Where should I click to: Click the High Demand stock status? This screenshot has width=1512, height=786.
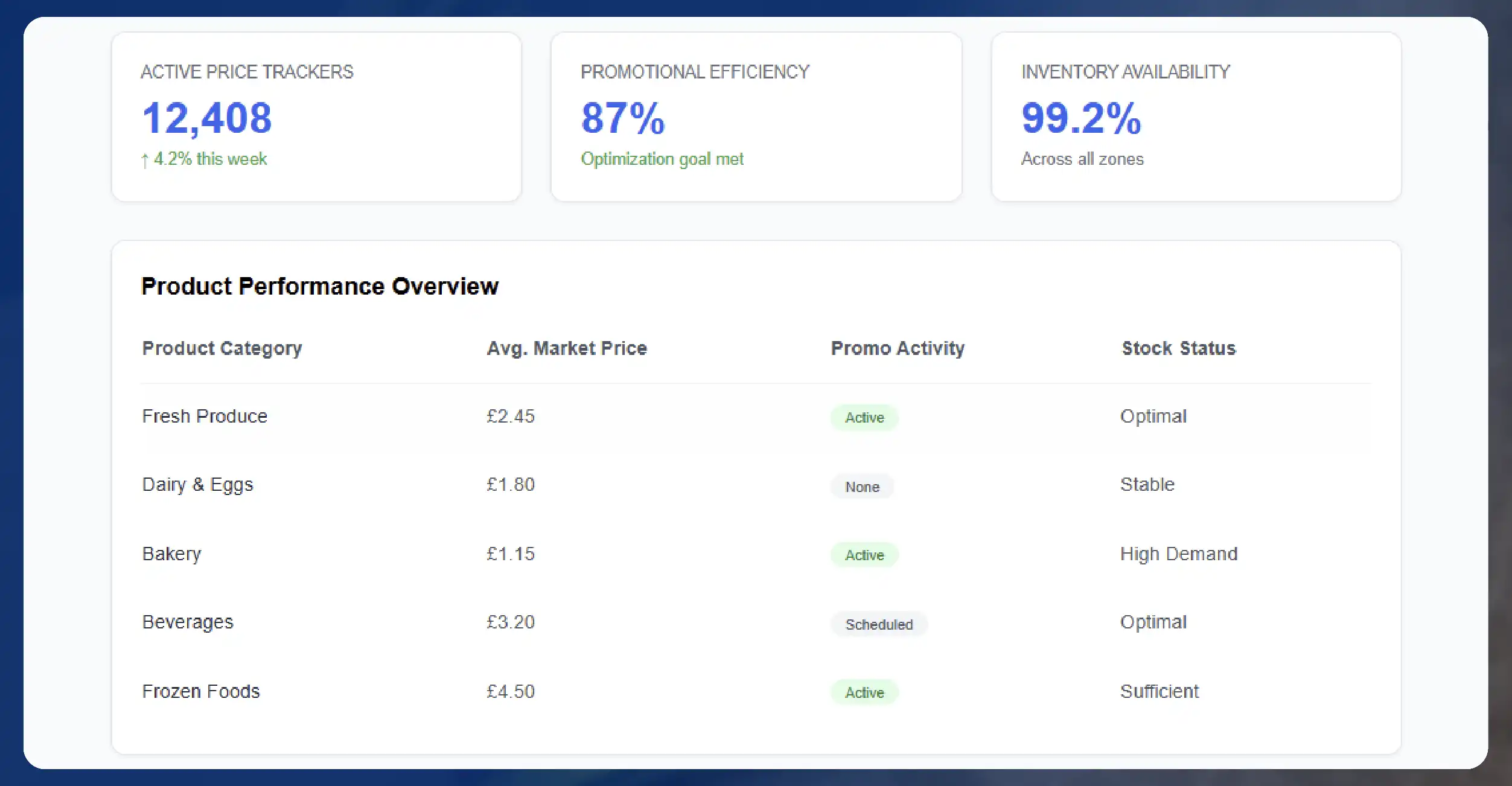coord(1179,554)
